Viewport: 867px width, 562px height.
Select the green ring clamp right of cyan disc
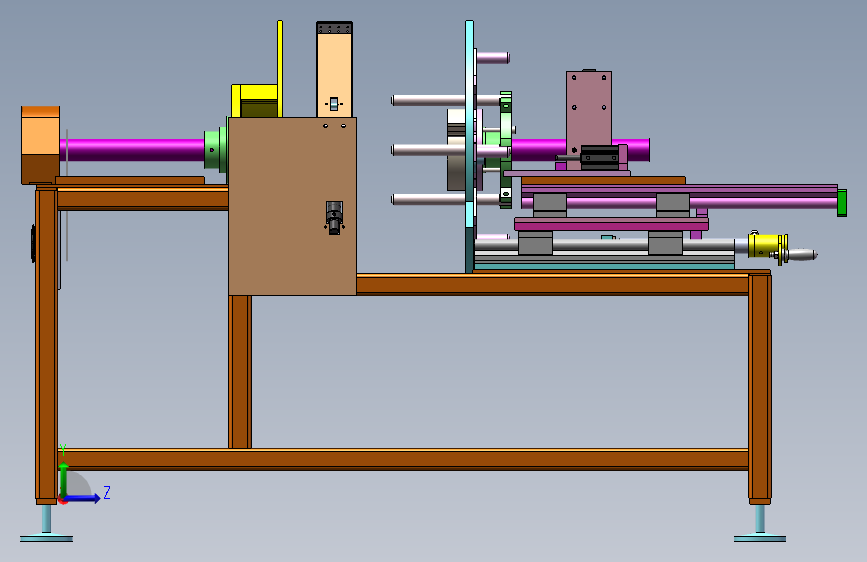[506, 150]
